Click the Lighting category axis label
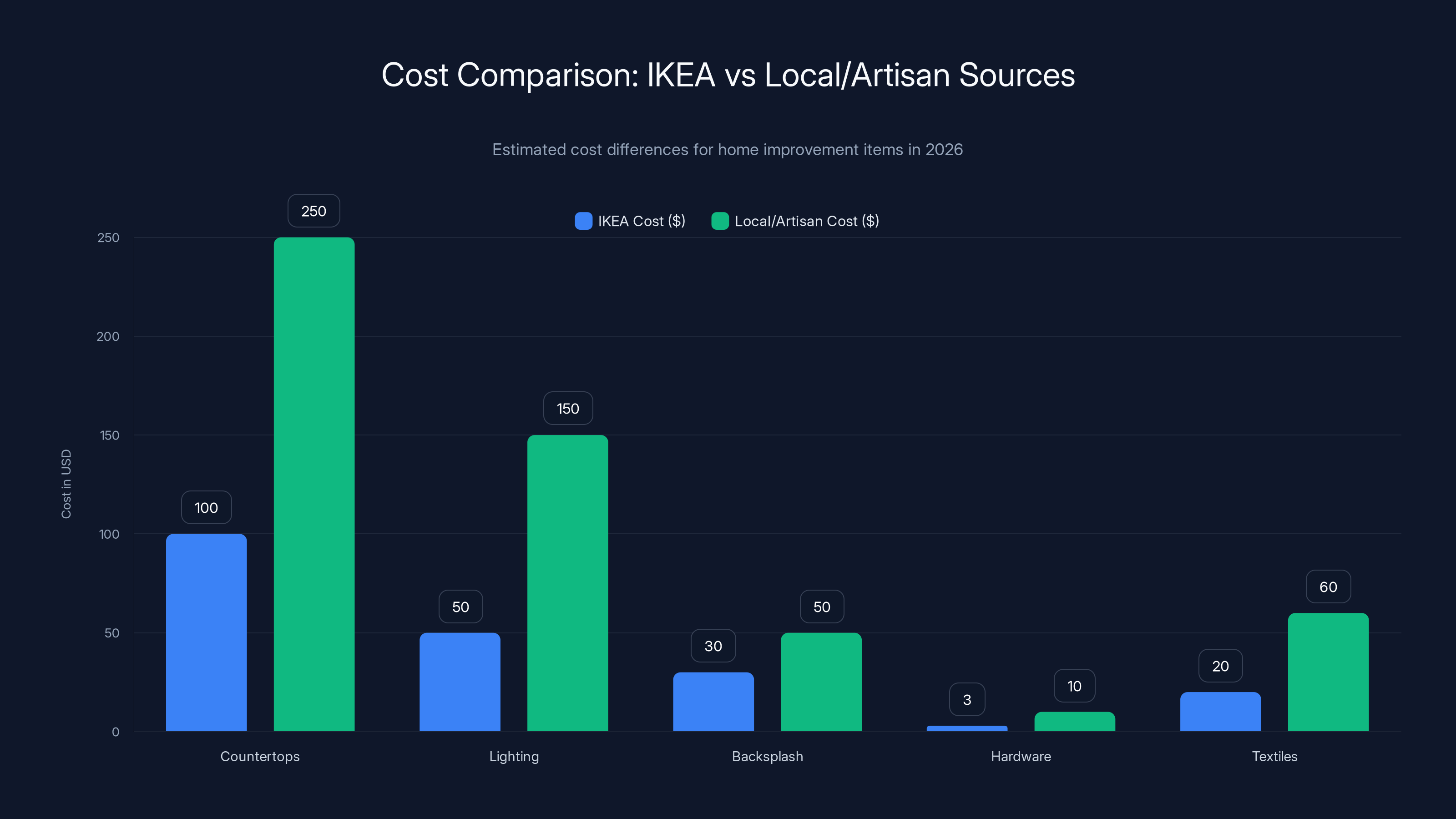This screenshot has height=819, width=1456. [514, 756]
